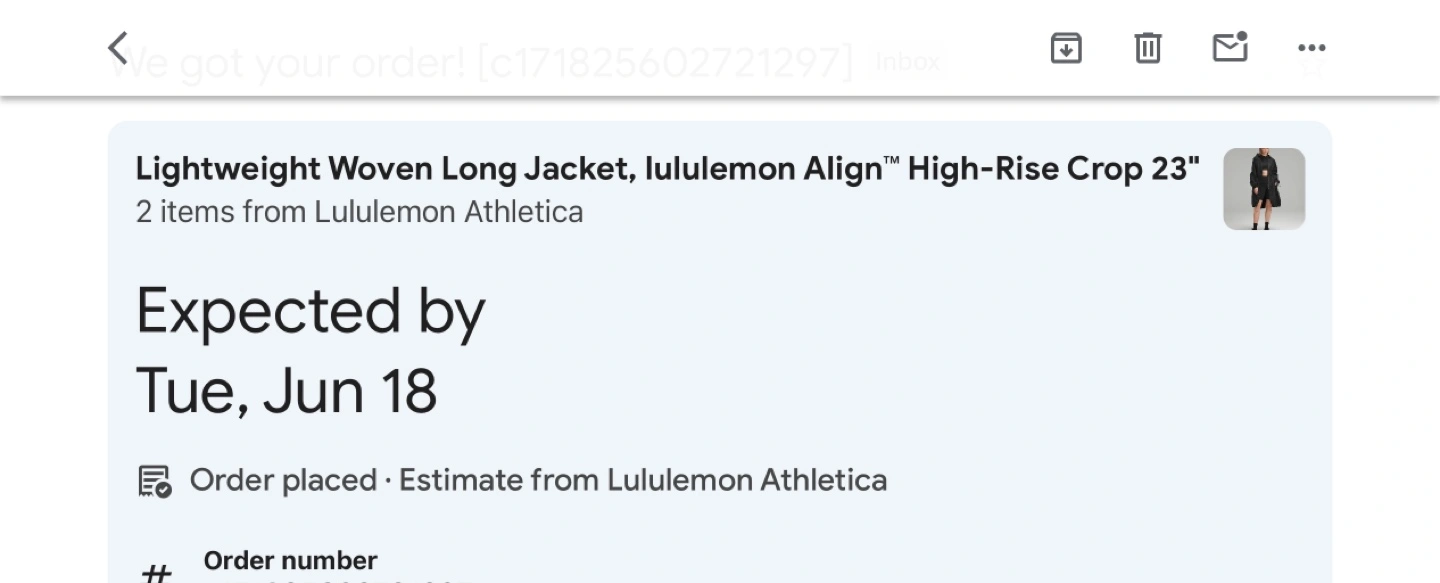Click the hash icon beside Order number

(155, 573)
